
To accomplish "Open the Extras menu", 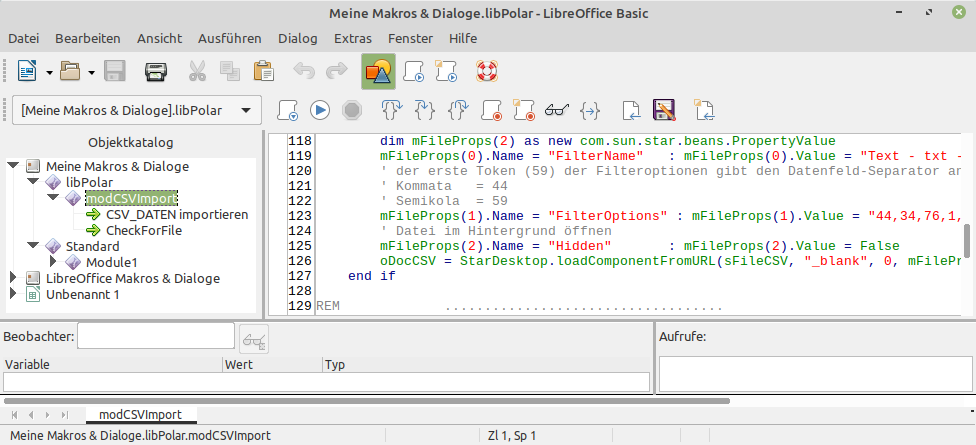I will coord(353,39).
